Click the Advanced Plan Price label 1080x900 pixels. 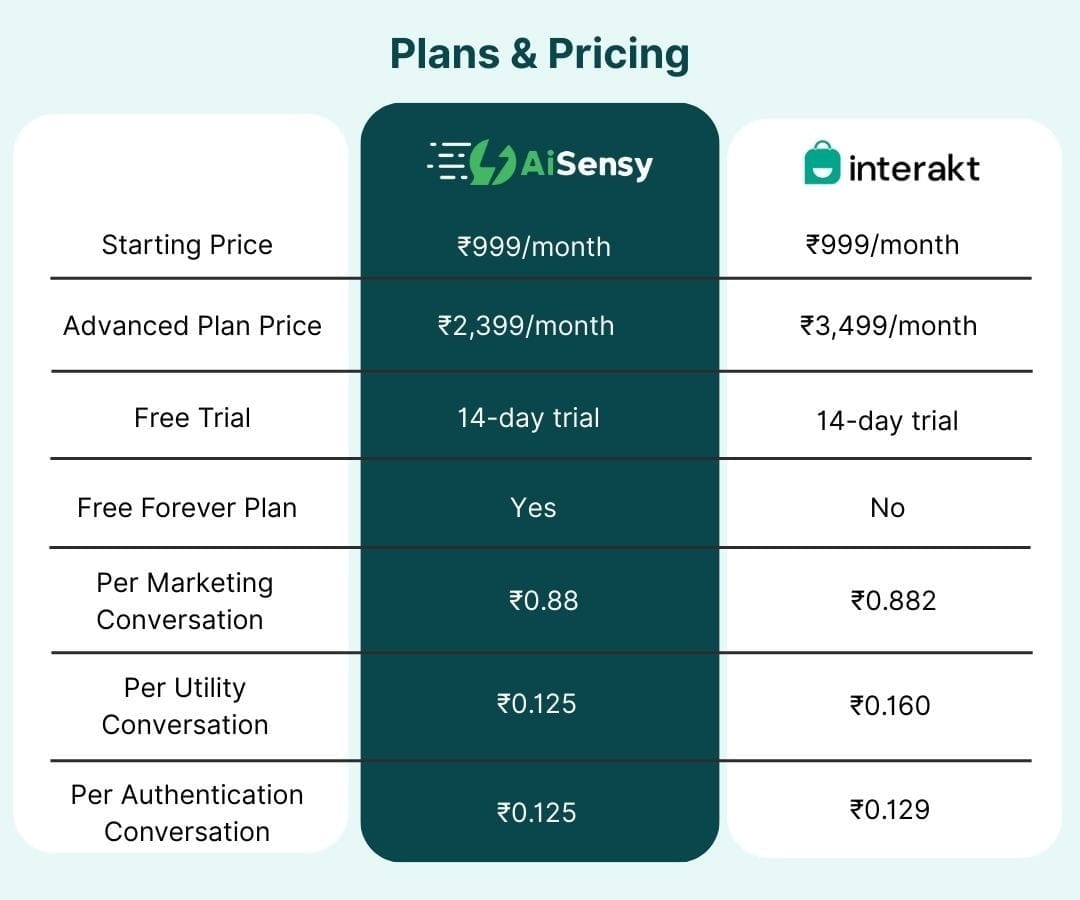coord(192,326)
